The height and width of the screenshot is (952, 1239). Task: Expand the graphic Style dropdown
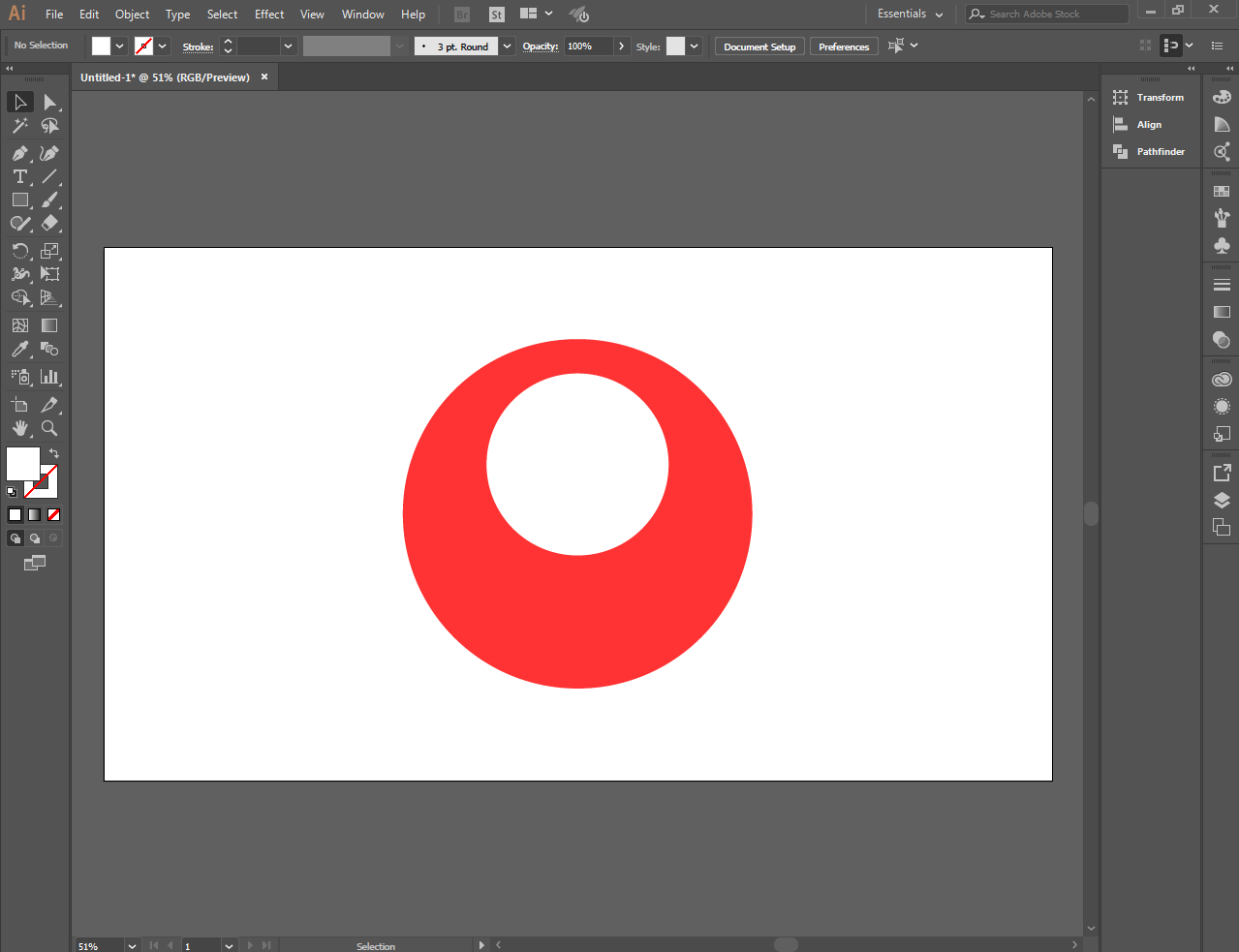coord(695,46)
